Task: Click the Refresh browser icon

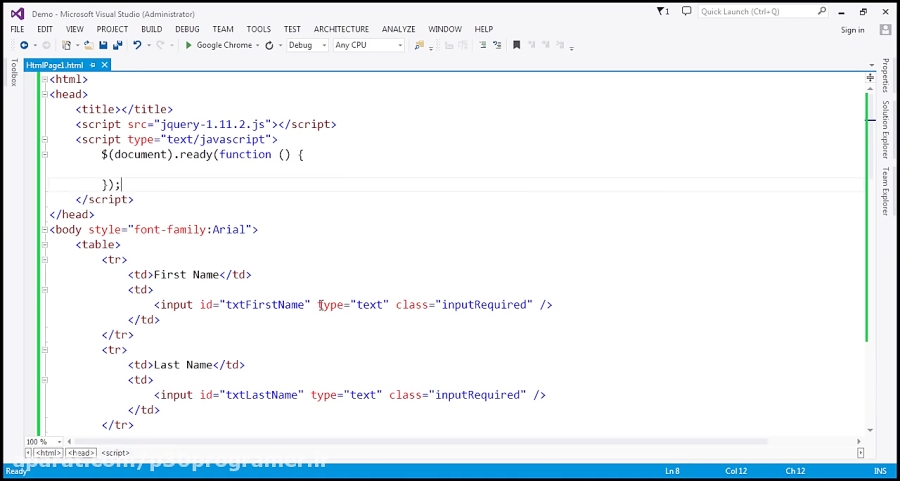Action: [x=269, y=45]
